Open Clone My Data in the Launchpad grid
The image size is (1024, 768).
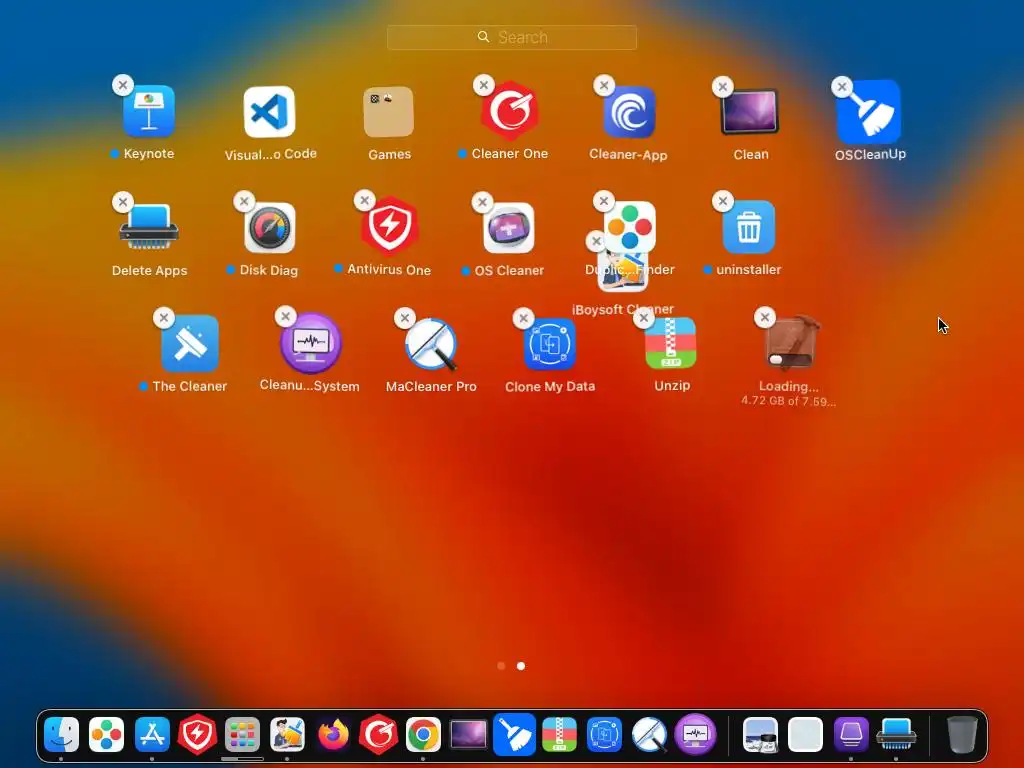pyautogui.click(x=550, y=344)
